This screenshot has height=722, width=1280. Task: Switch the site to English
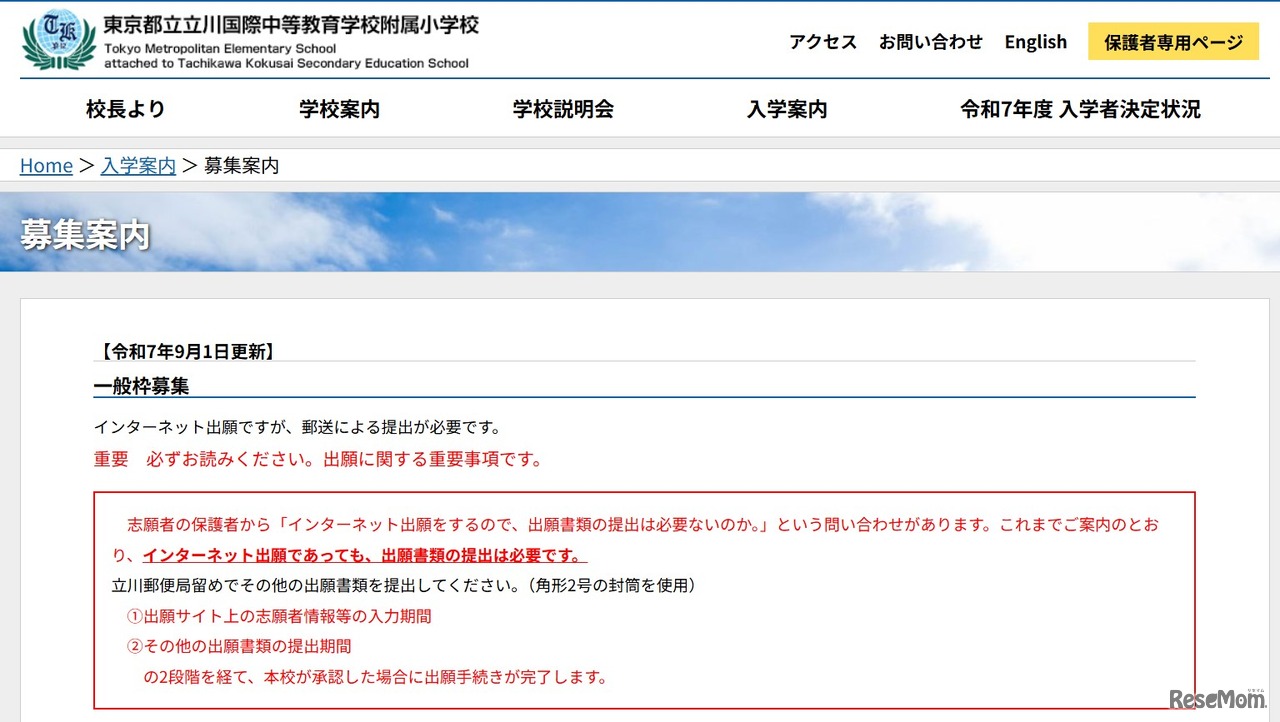[1036, 42]
